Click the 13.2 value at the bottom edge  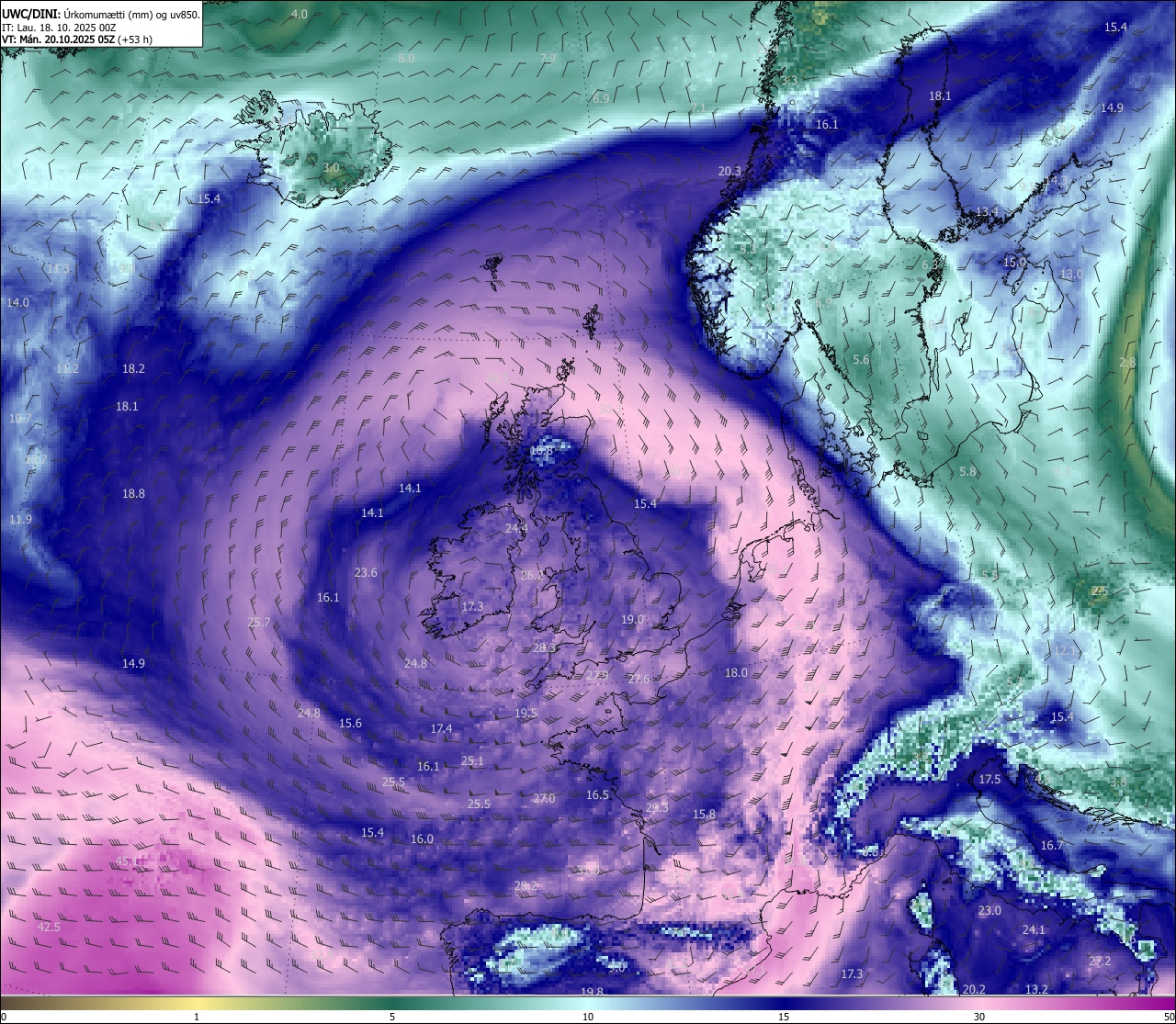1036,989
